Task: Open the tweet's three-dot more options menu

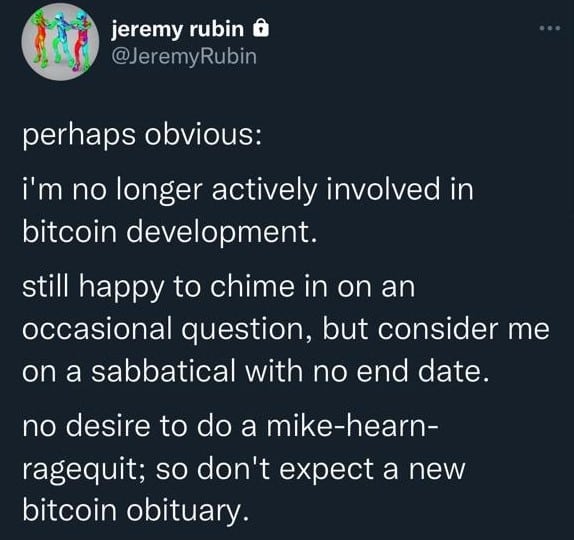Action: point(550,28)
